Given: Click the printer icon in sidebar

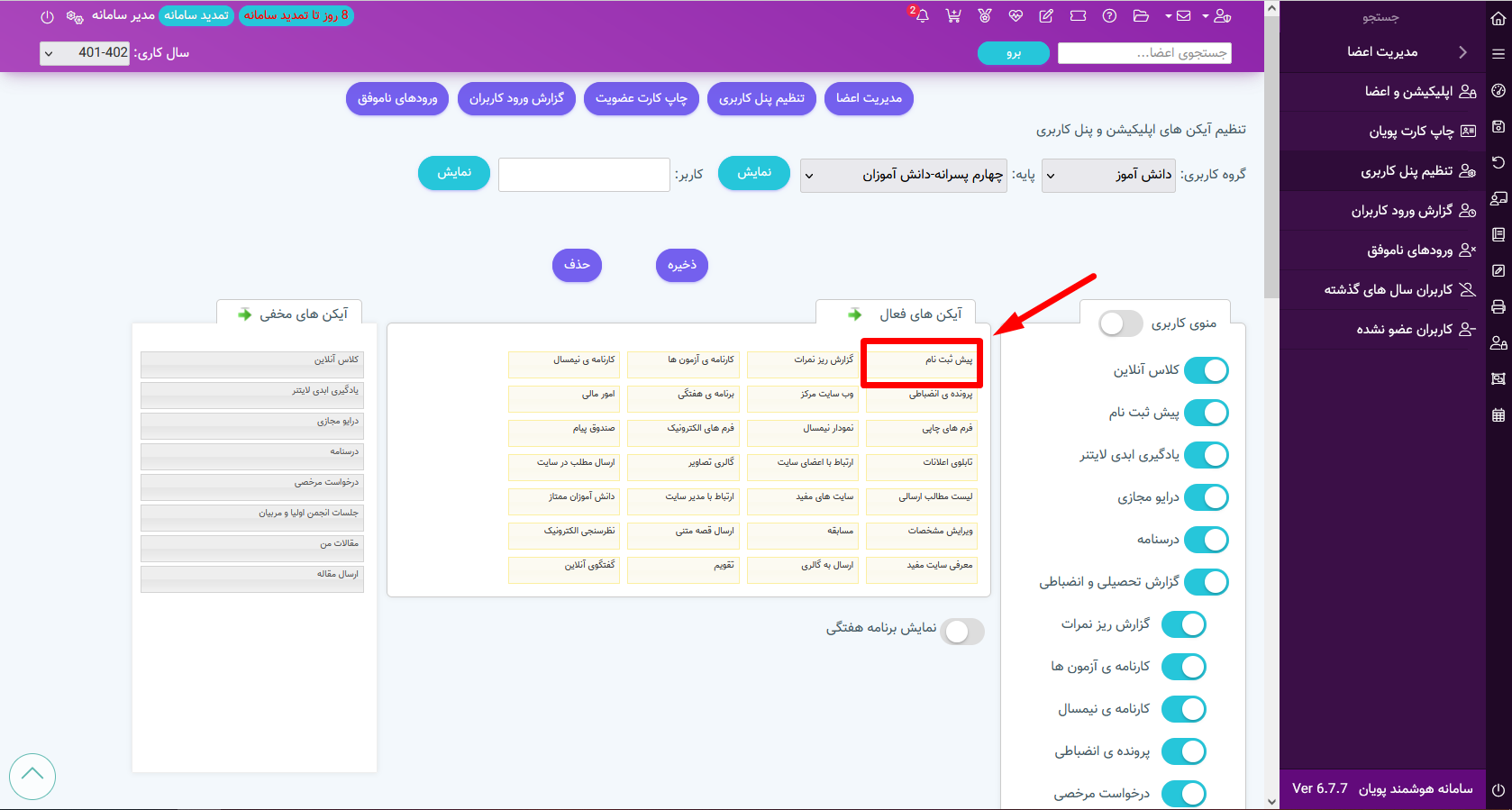Looking at the screenshot, I should pyautogui.click(x=1498, y=306).
